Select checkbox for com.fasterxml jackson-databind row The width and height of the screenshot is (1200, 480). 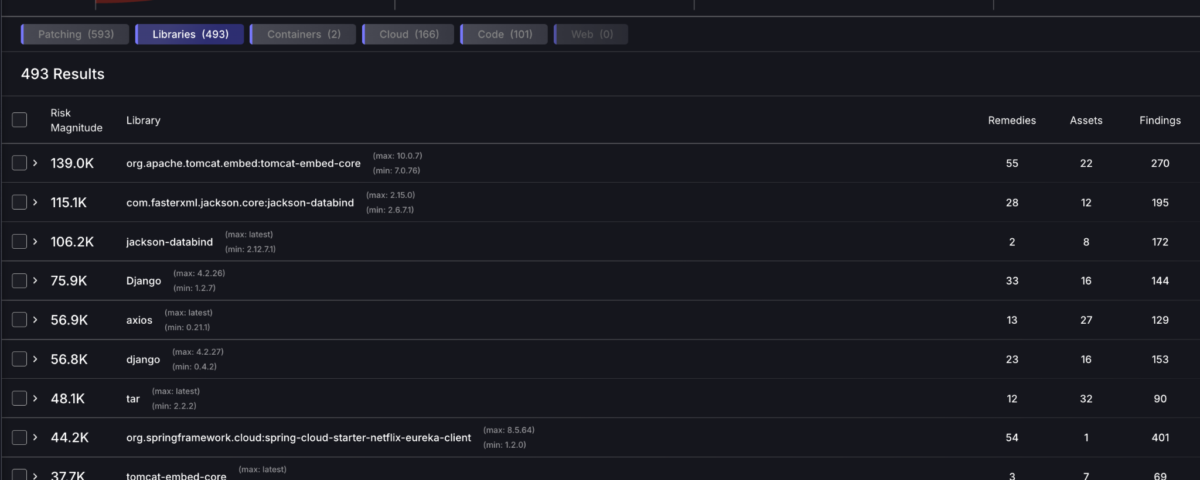(x=19, y=202)
